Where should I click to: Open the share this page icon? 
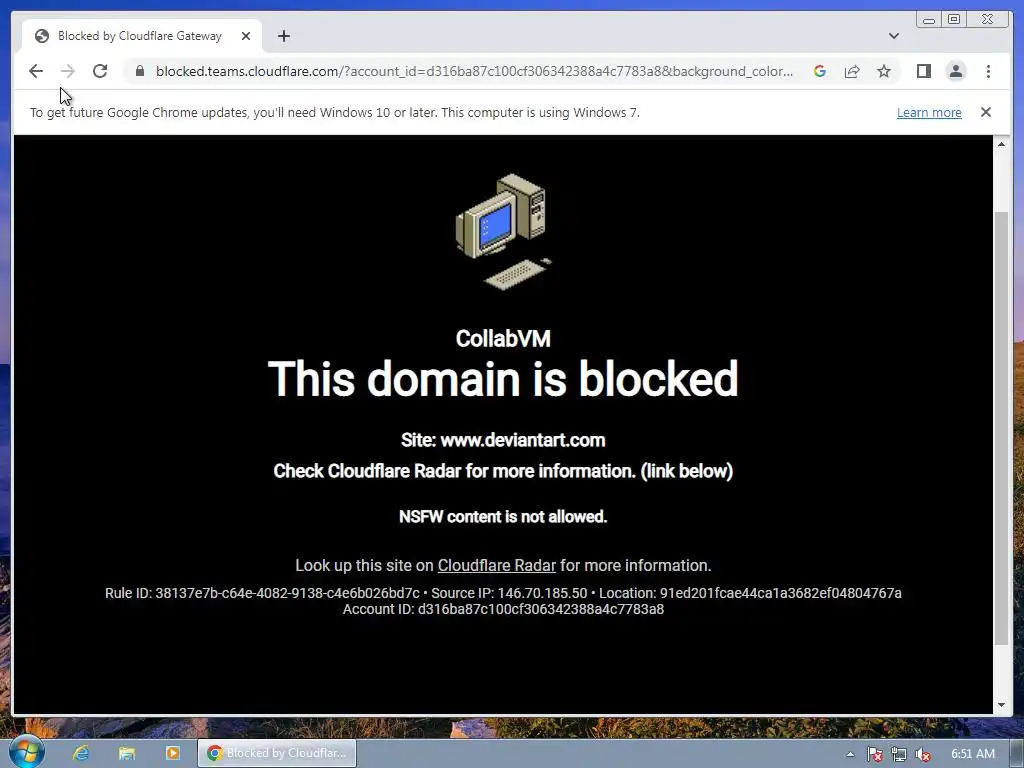point(852,71)
